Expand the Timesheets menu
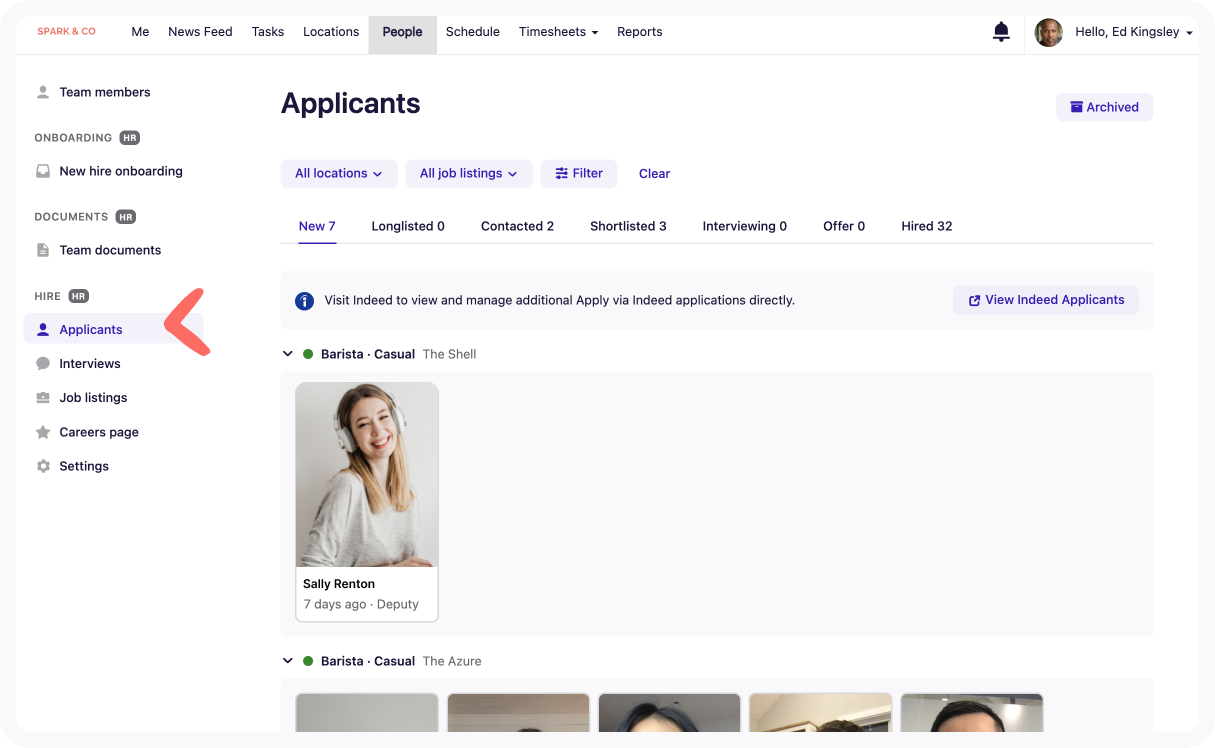Screen dimensions: 1215x748 pos(558,32)
